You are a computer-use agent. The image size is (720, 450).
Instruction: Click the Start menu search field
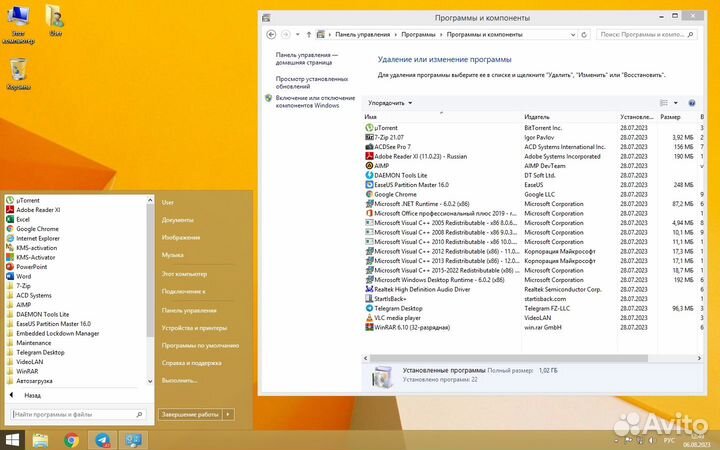(x=77, y=414)
